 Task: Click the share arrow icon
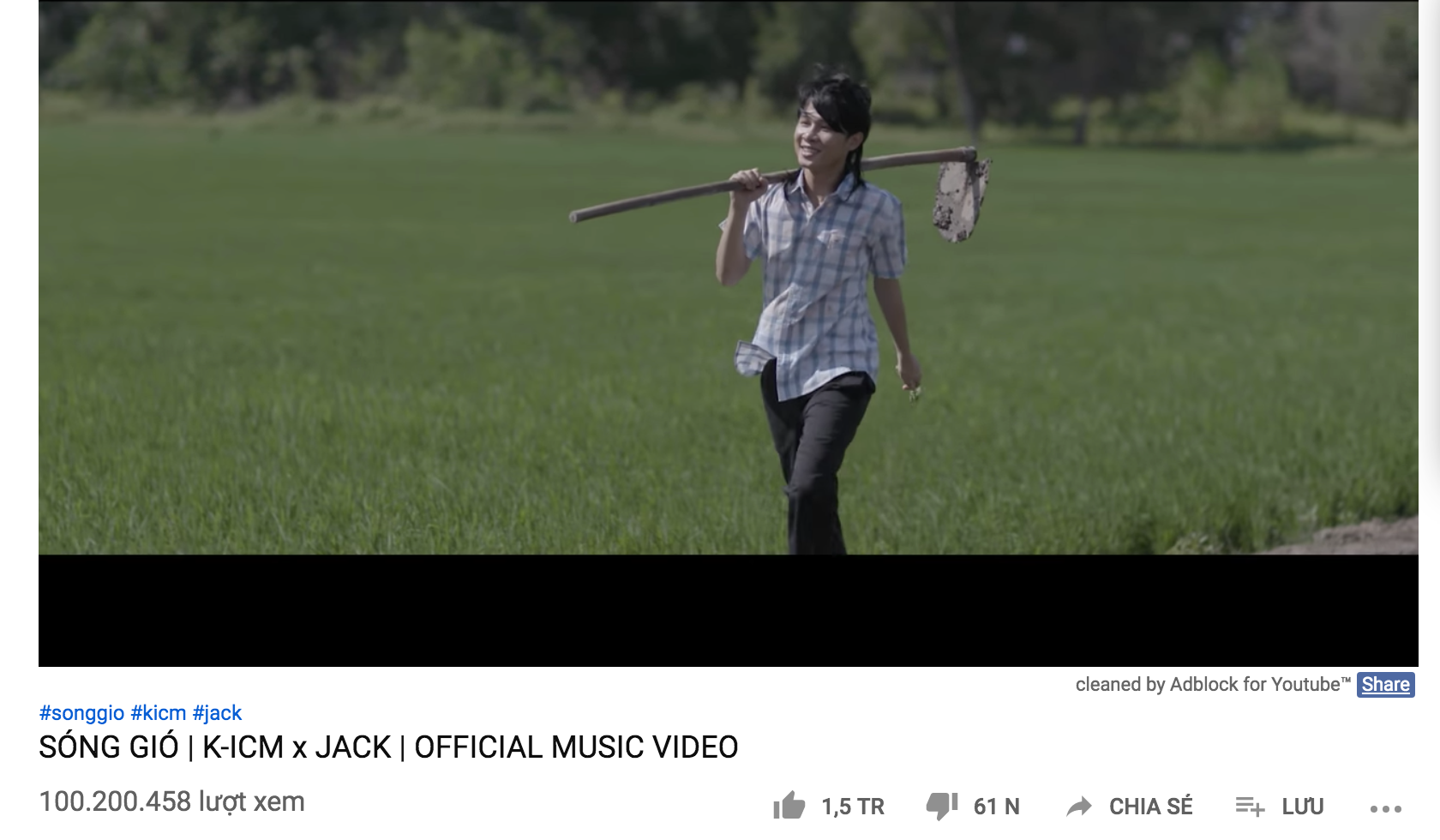[x=1079, y=806]
